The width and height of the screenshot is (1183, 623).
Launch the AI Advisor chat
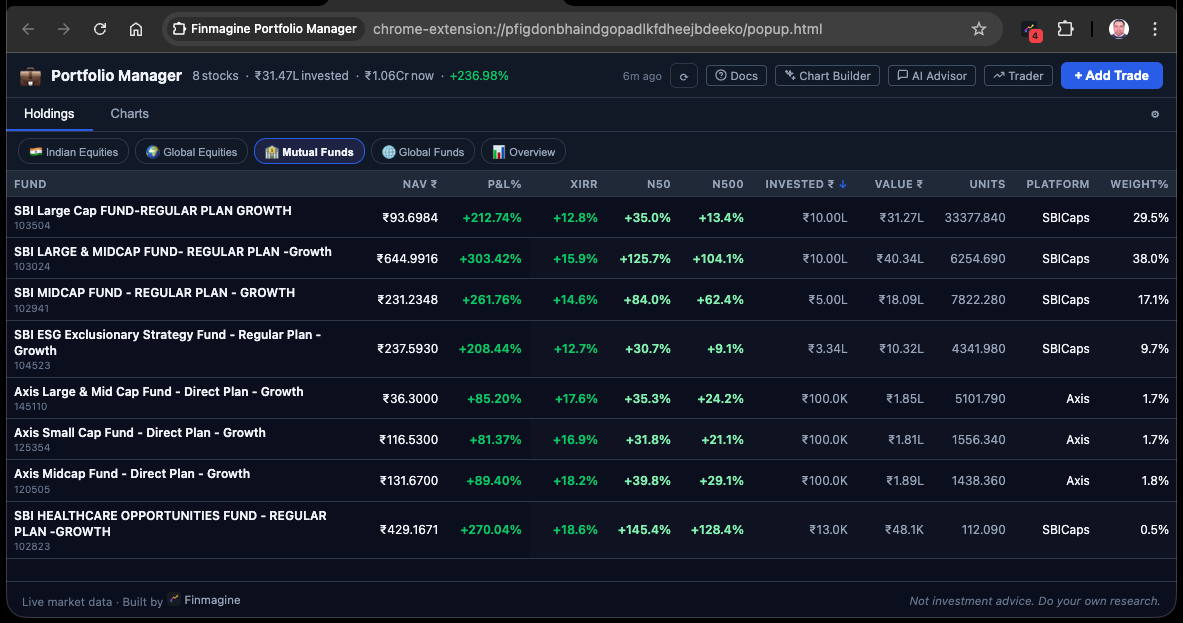(x=931, y=75)
